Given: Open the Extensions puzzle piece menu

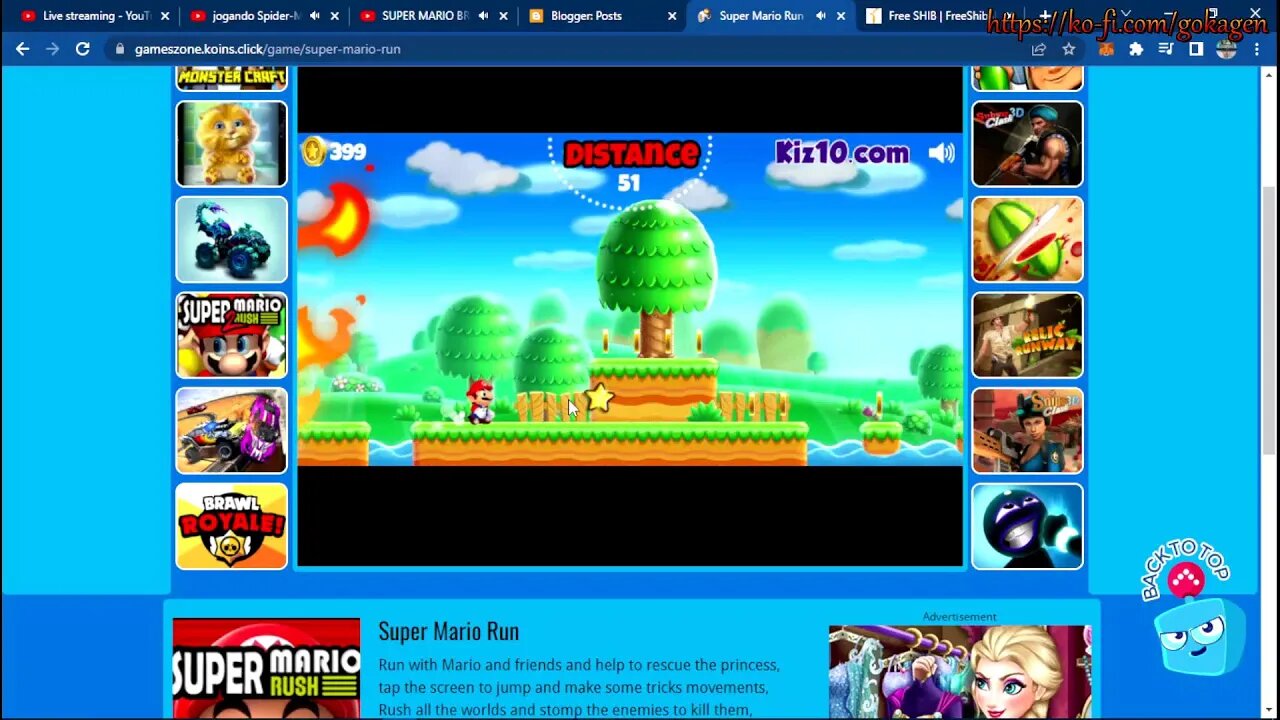Looking at the screenshot, I should 1136,49.
